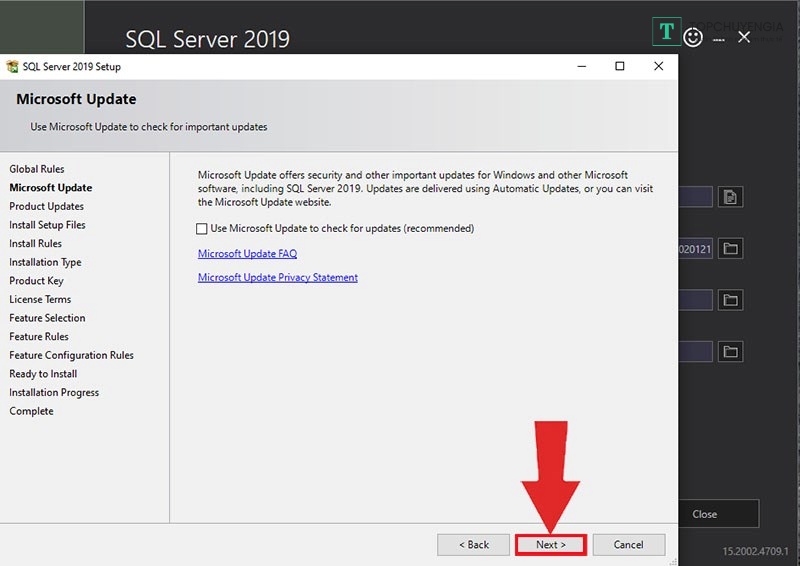
Task: Select License Terms in the steps list
Action: click(x=40, y=299)
